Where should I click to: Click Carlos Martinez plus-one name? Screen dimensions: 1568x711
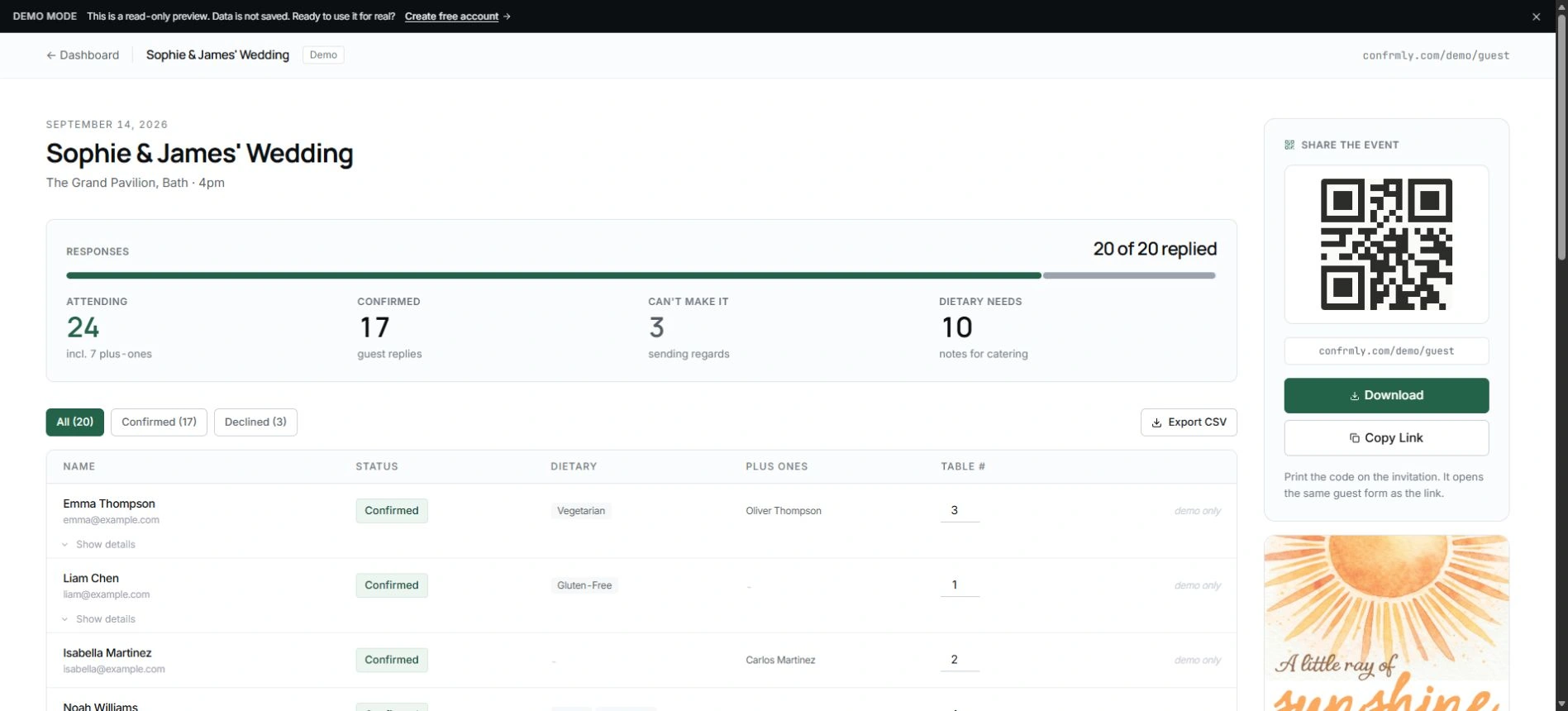pos(780,660)
